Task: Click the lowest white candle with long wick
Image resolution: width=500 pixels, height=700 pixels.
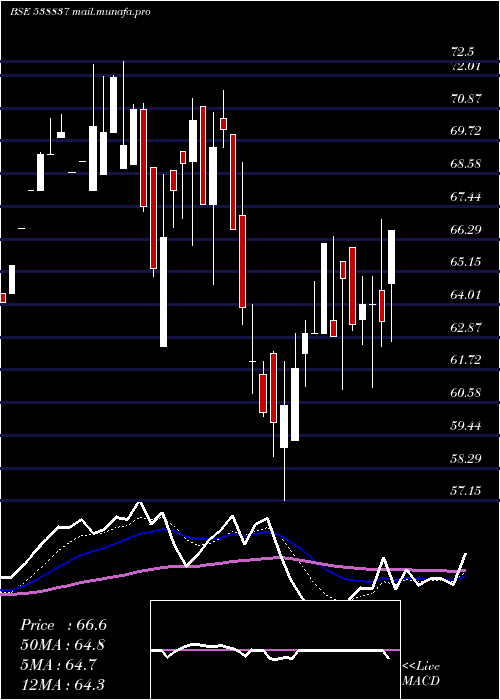Action: point(284,426)
